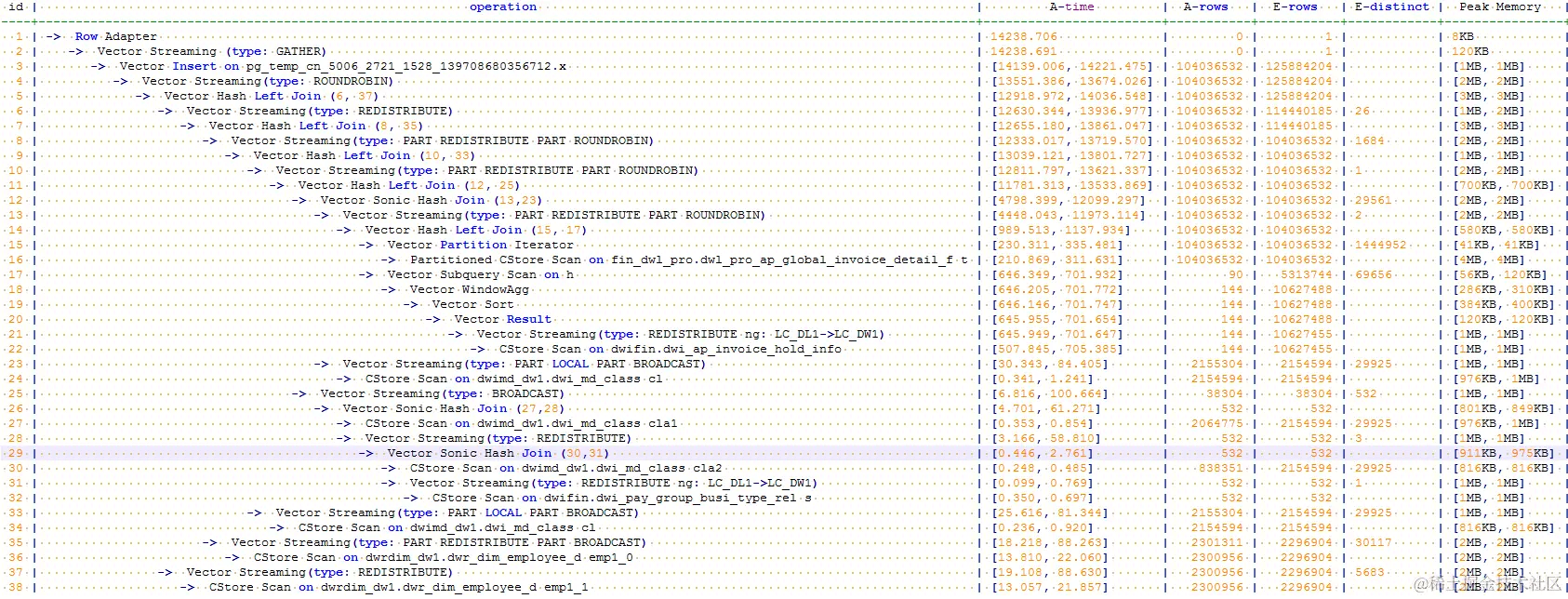Screen dimensions: 1568x599
Task: Click E-distinct value "1444952"
Action: tap(1380, 245)
